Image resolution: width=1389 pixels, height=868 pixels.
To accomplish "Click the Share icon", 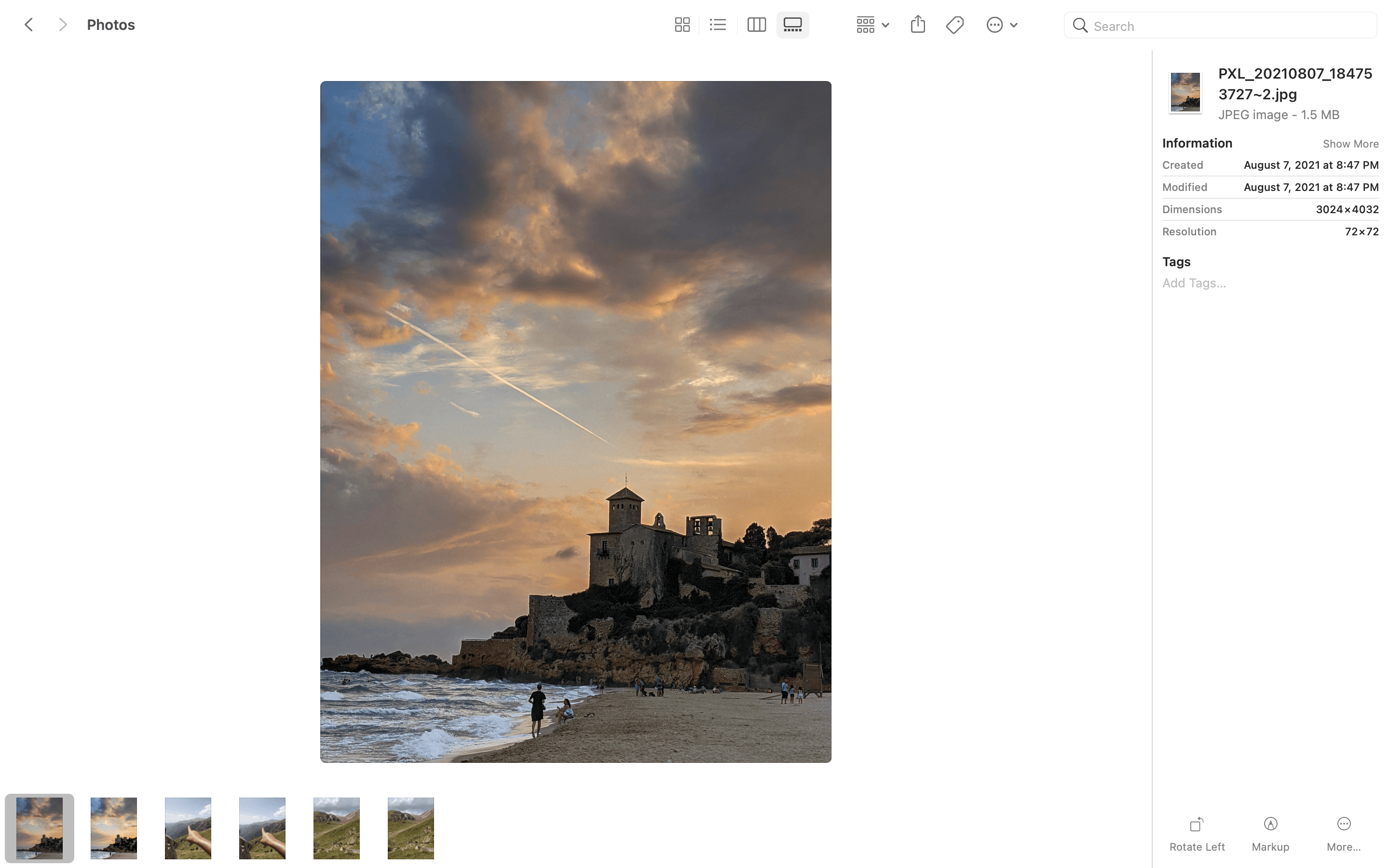I will pos(917,25).
